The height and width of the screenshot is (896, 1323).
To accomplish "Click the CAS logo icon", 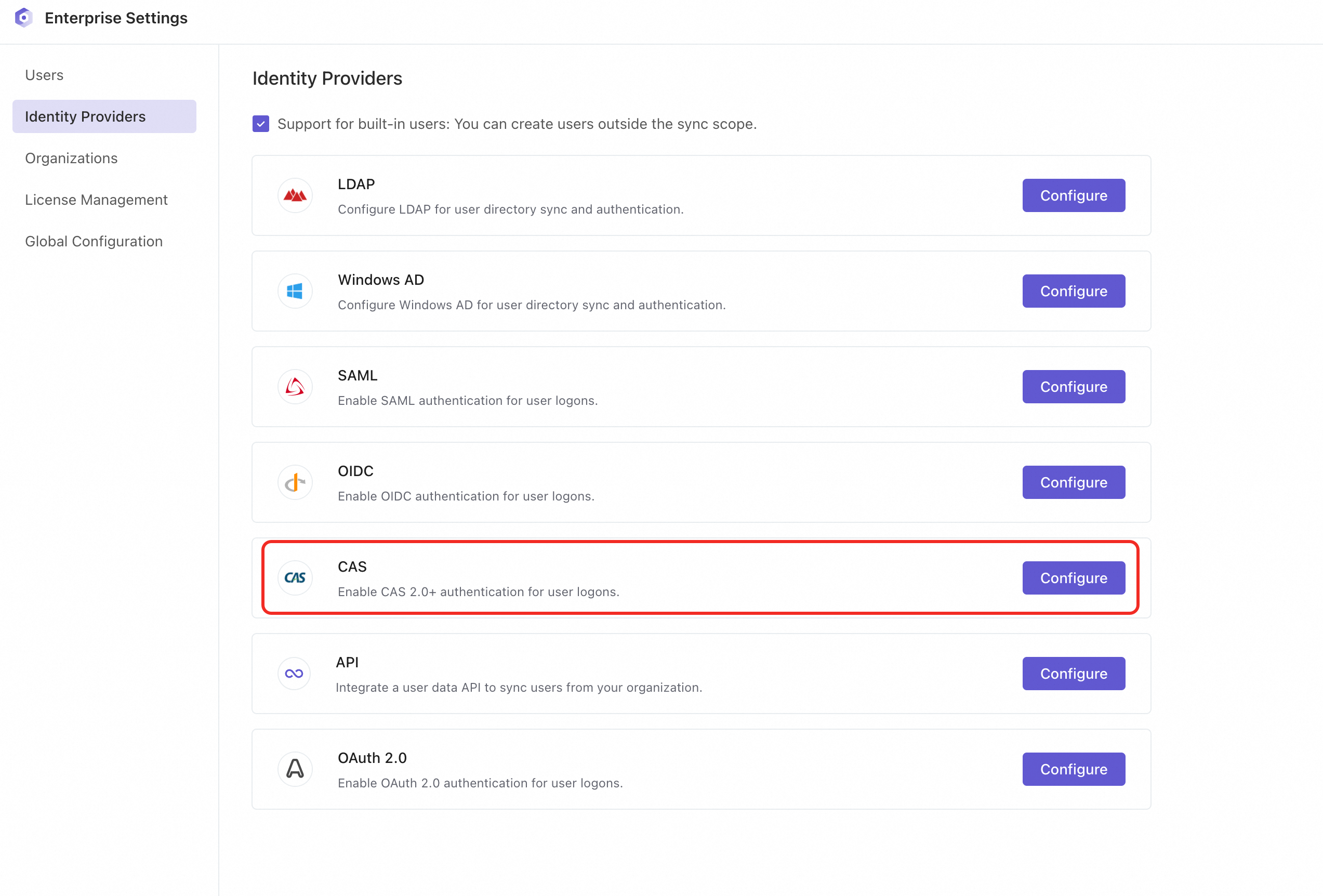I will 295,578.
